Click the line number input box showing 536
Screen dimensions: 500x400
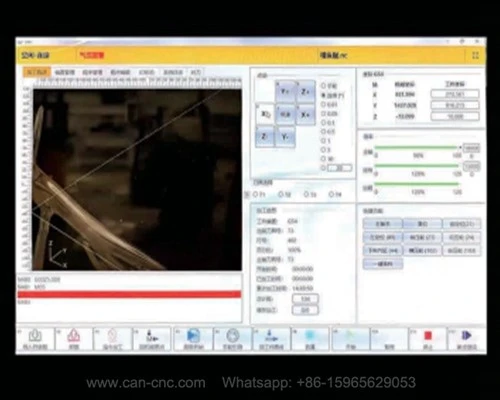pyautogui.click(x=305, y=299)
